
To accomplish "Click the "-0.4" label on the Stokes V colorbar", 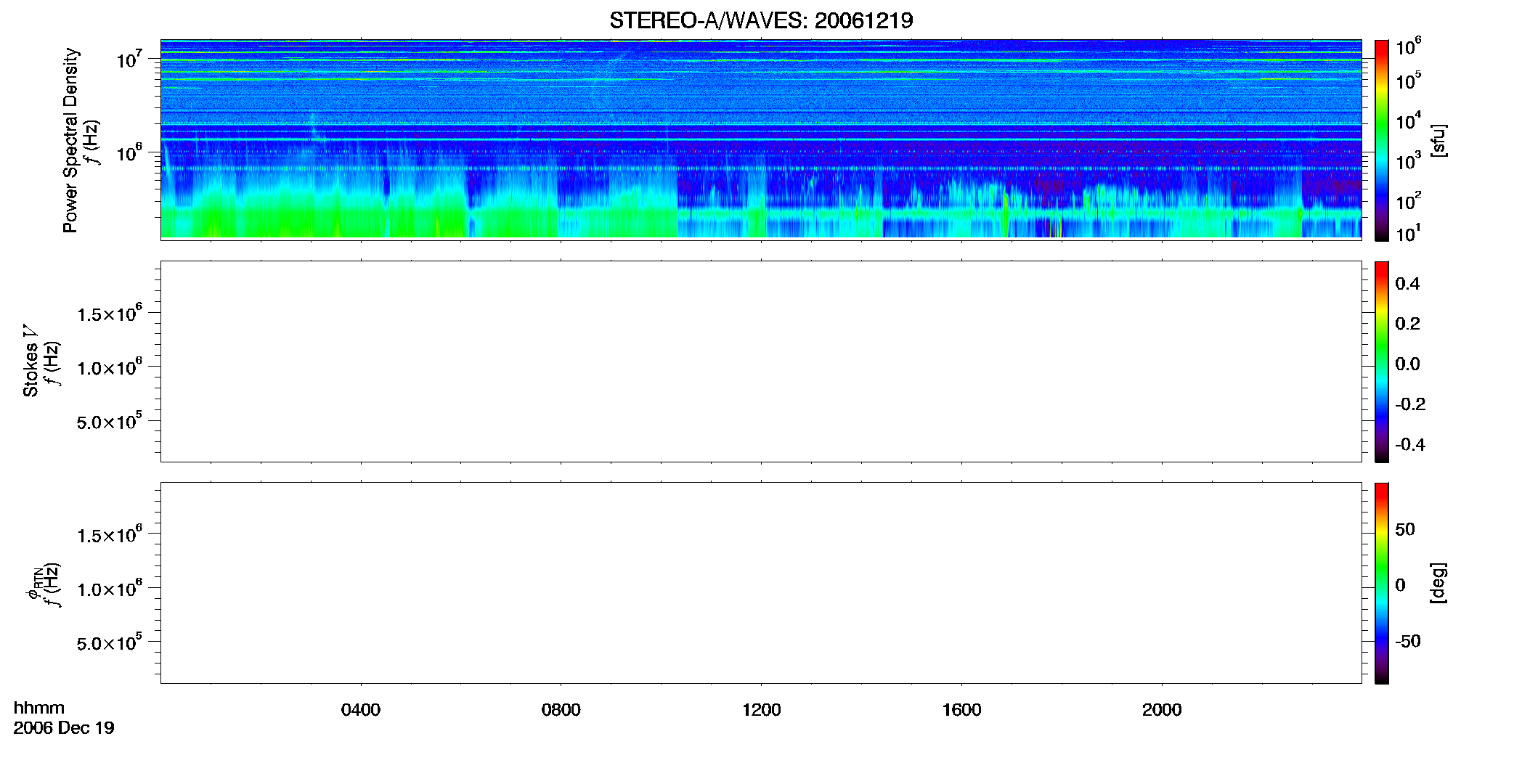I will [x=1410, y=444].
